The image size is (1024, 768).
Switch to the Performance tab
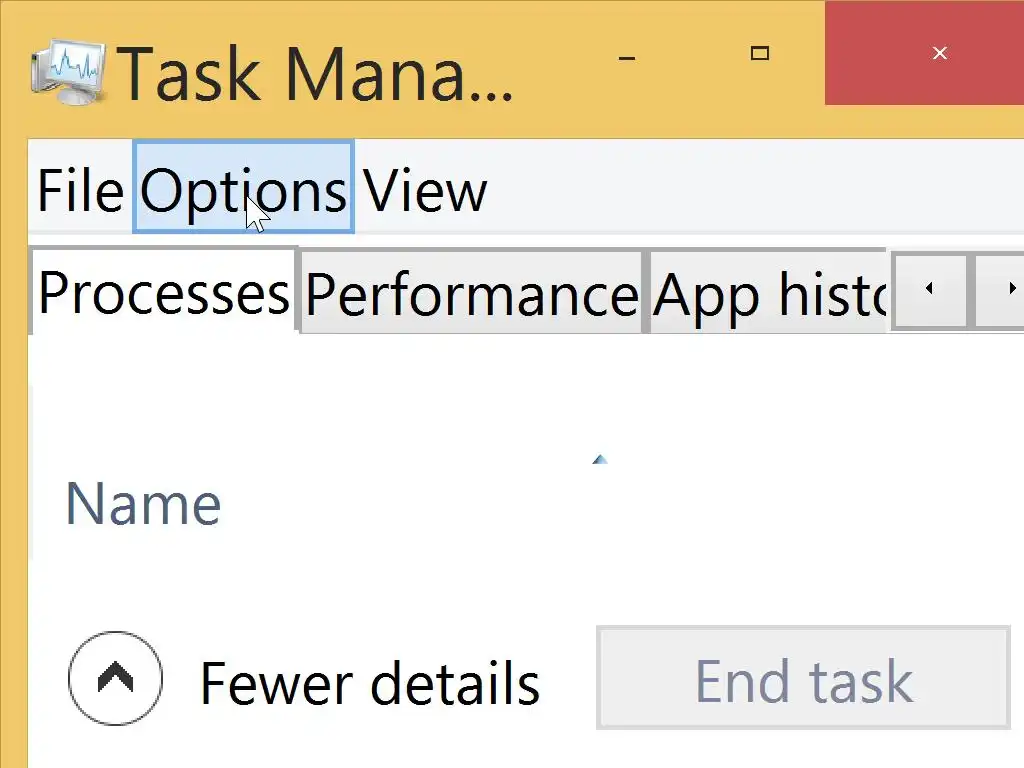[x=471, y=294]
